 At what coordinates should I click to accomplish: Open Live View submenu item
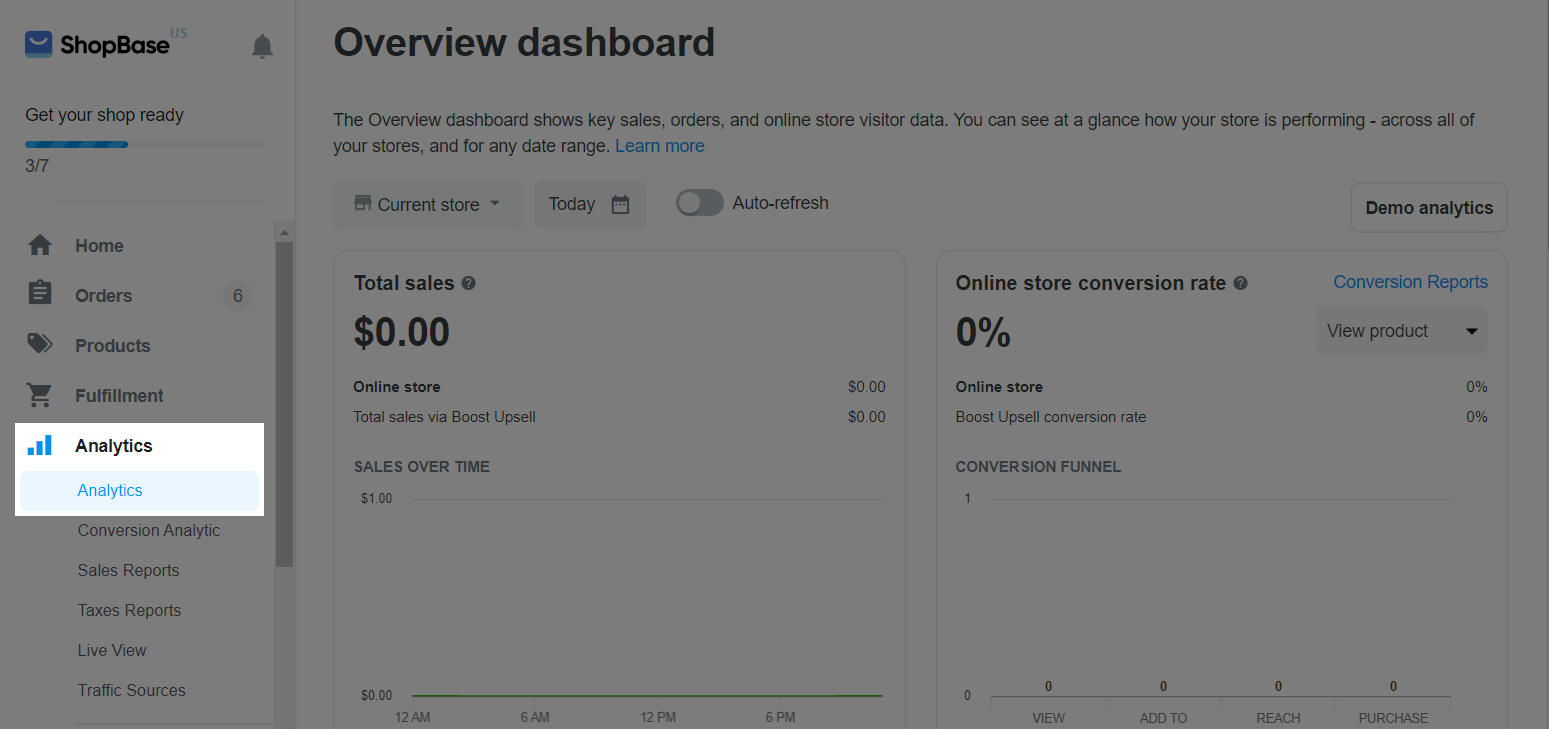(112, 650)
